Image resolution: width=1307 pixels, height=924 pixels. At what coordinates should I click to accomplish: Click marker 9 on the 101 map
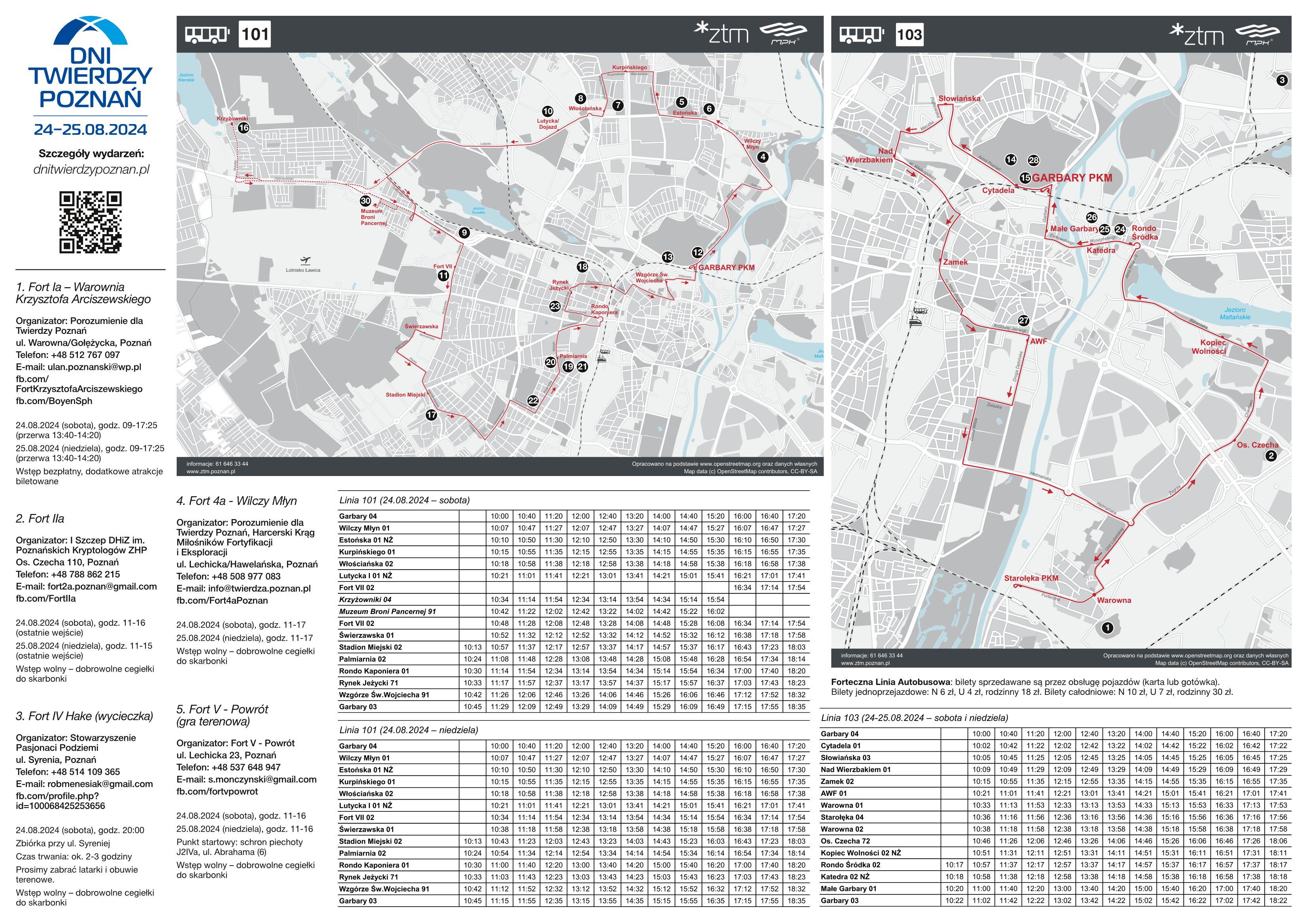tap(464, 233)
